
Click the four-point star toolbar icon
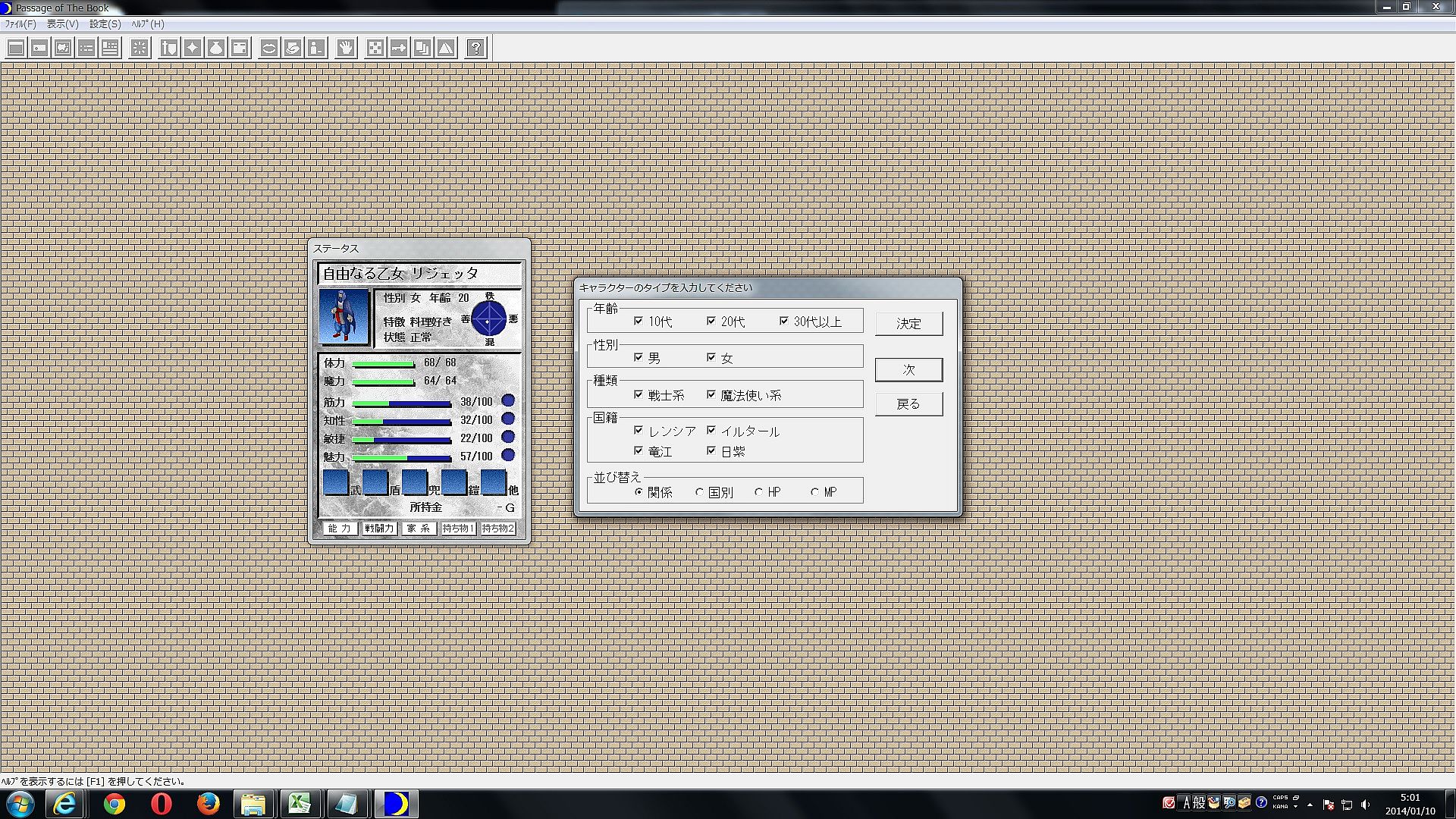193,49
